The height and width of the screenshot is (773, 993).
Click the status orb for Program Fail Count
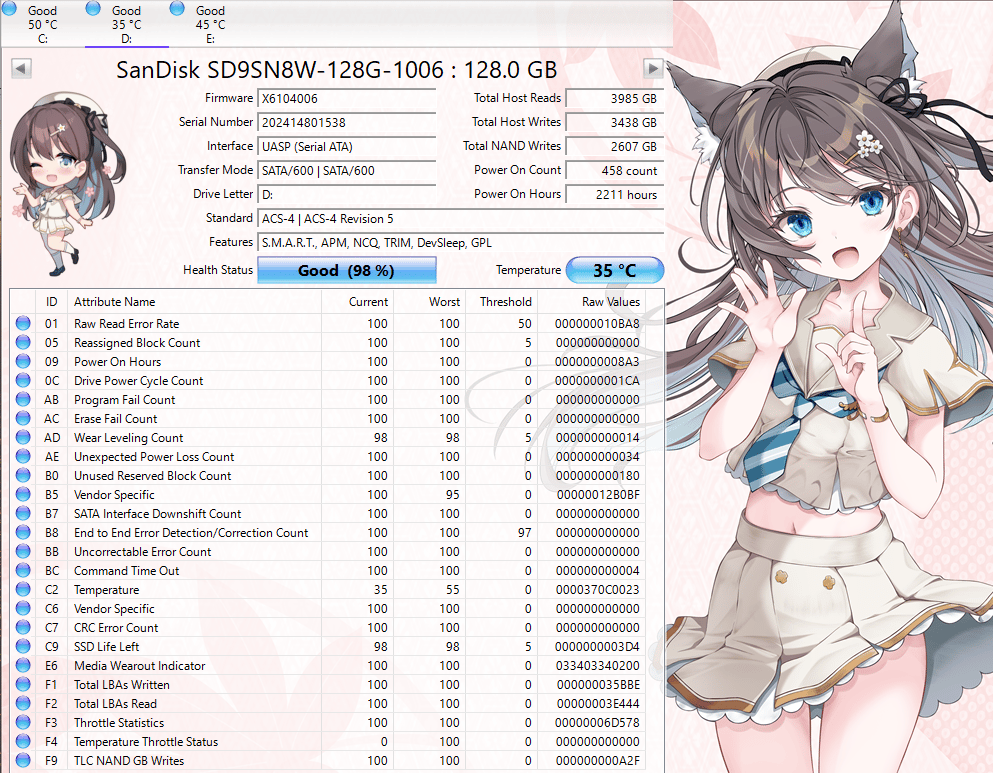(x=23, y=399)
